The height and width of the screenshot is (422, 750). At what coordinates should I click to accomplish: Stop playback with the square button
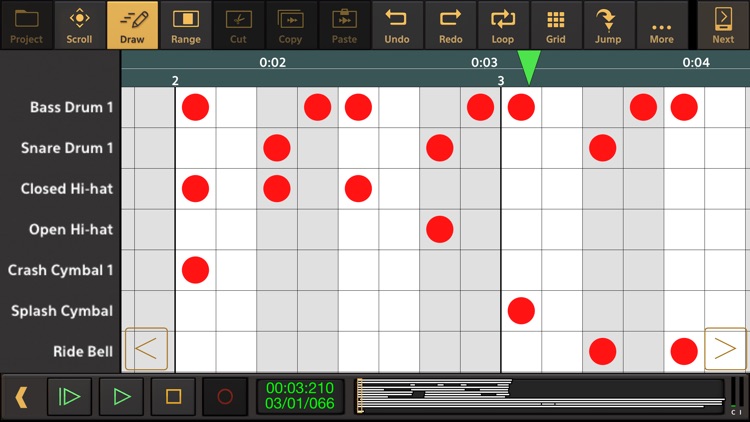pyautogui.click(x=173, y=397)
